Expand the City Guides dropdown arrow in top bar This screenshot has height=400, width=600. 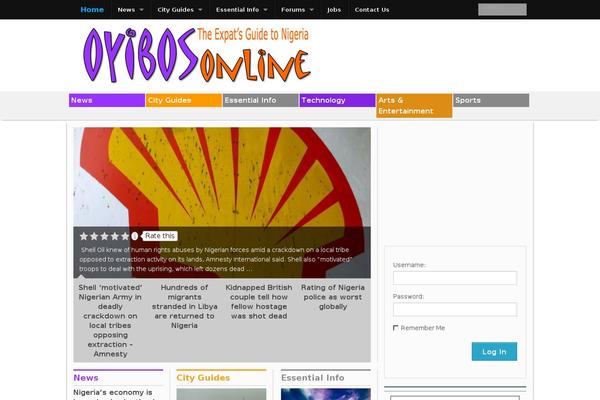click(x=200, y=10)
